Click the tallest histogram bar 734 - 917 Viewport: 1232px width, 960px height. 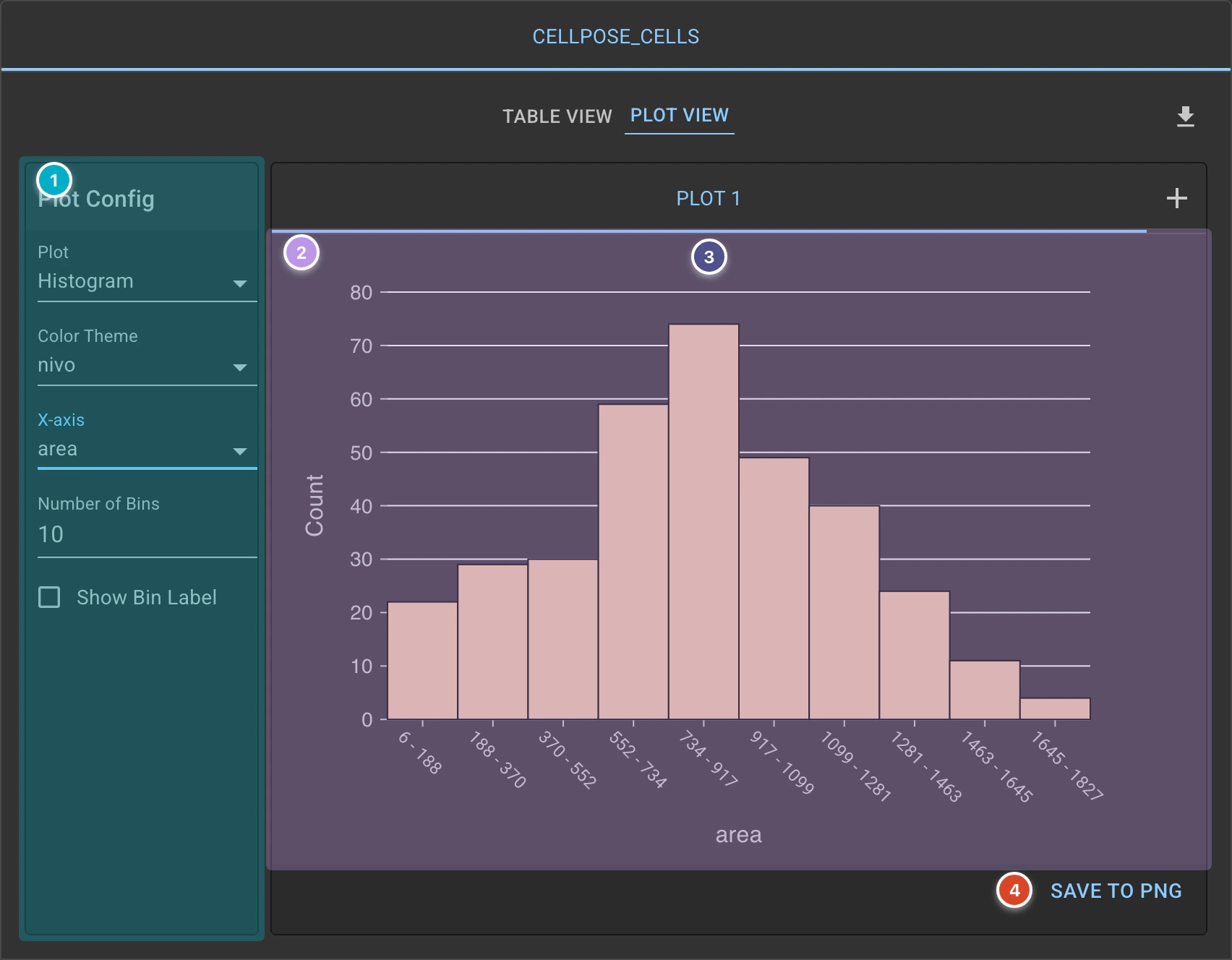click(703, 521)
